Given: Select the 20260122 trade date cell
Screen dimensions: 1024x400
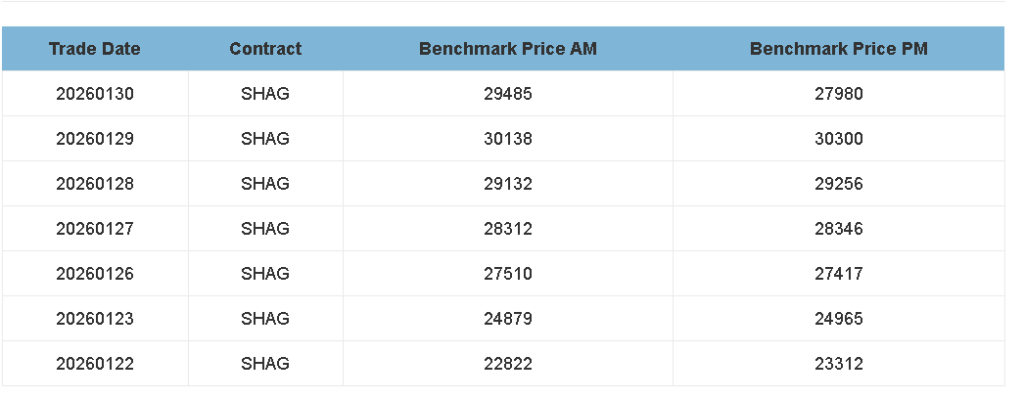Looking at the screenshot, I should click(x=95, y=364).
